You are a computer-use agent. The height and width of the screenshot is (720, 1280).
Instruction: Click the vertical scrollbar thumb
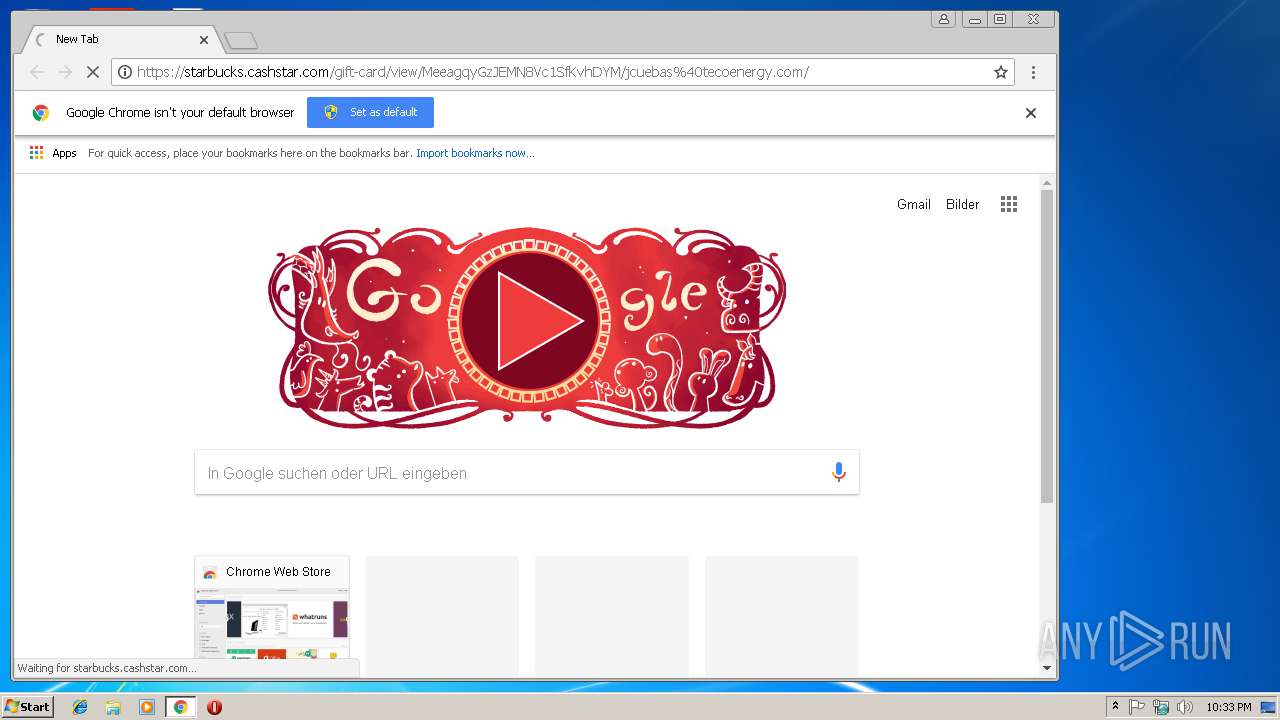(x=1047, y=345)
